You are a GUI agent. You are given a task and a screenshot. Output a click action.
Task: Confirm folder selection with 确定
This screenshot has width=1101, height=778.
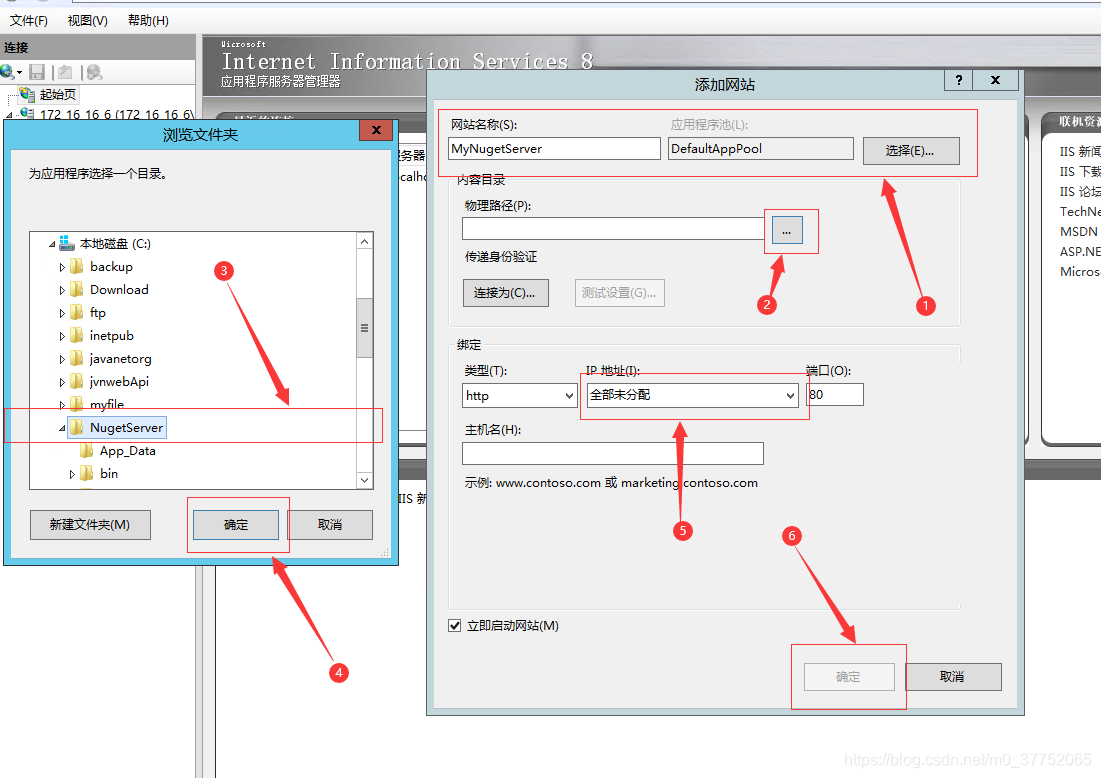236,525
